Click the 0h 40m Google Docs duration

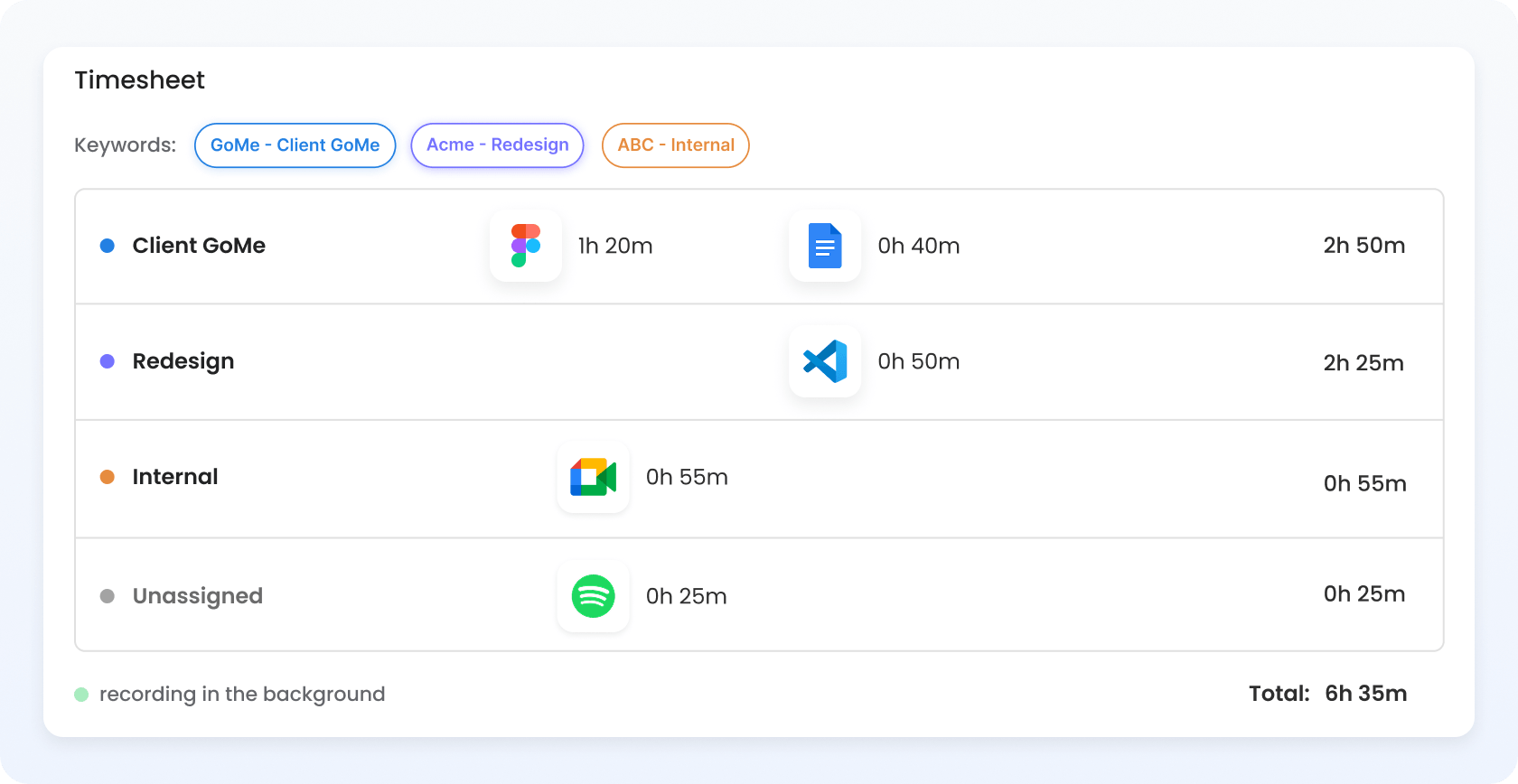(919, 246)
